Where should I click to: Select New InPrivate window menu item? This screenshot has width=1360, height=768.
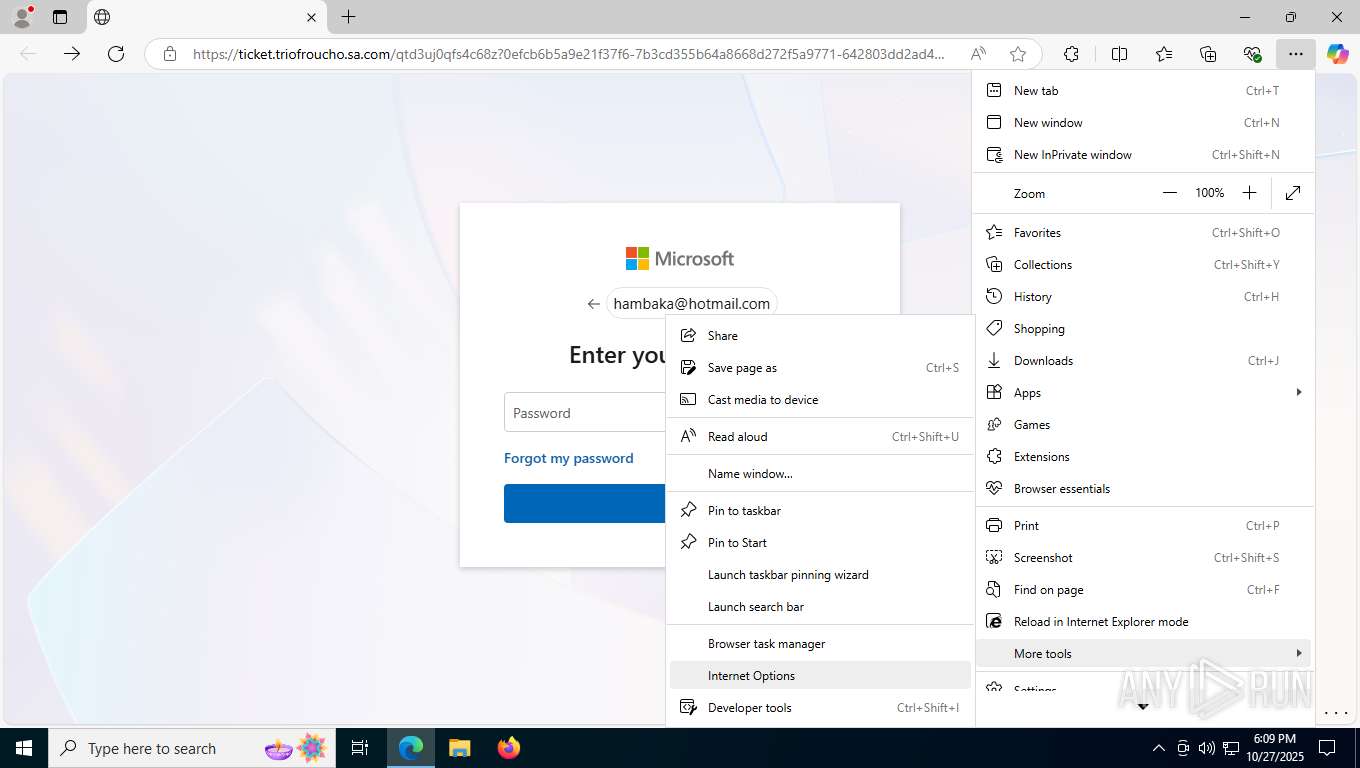coord(1143,154)
